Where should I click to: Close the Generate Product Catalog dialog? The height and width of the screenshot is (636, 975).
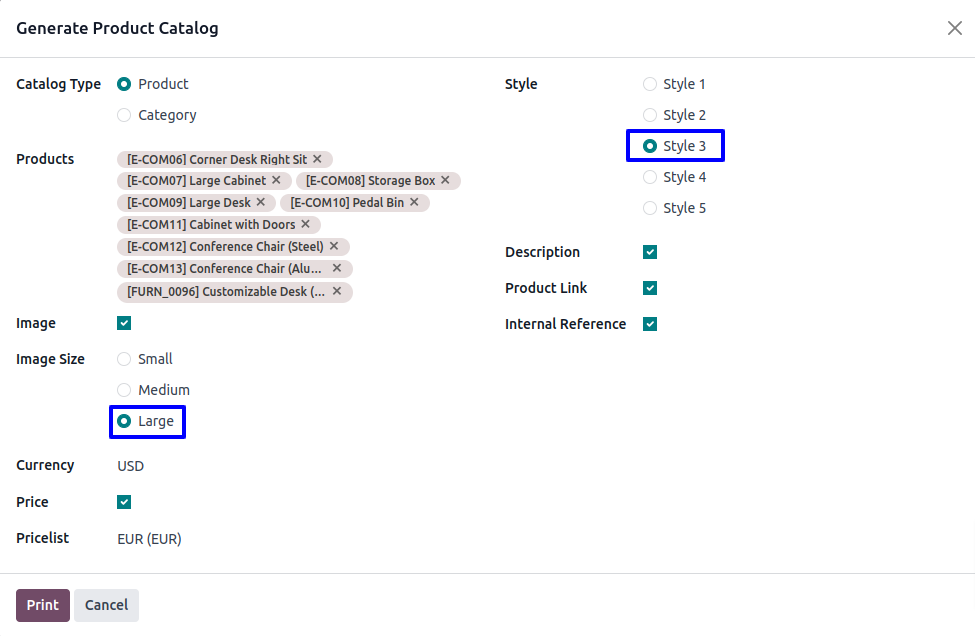(x=955, y=28)
